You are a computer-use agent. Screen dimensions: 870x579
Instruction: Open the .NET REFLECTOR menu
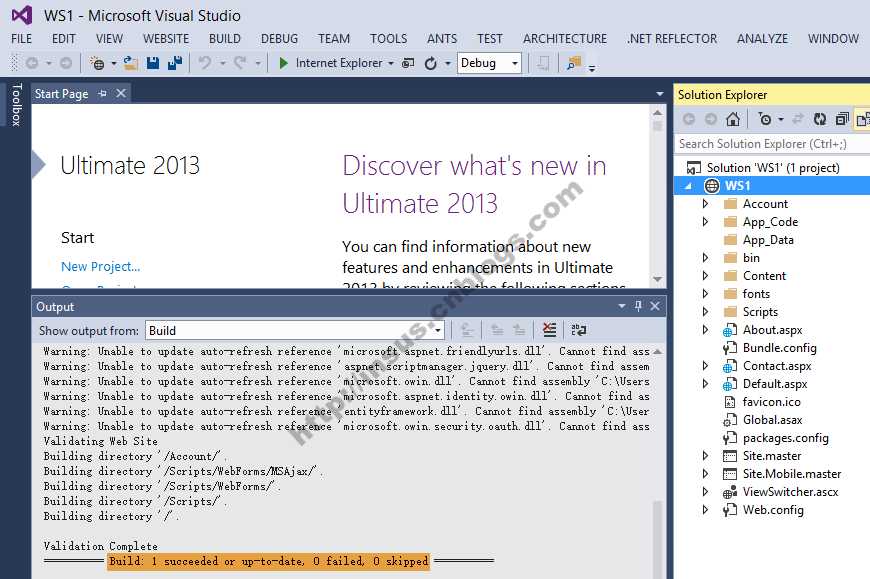672,39
